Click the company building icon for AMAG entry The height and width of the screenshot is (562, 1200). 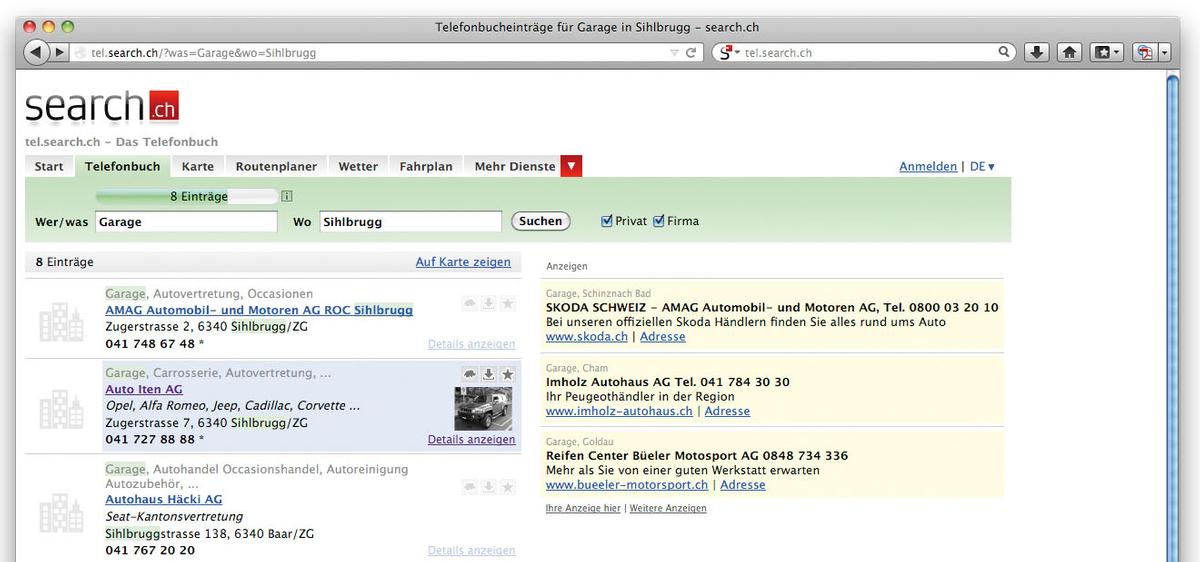[61, 321]
